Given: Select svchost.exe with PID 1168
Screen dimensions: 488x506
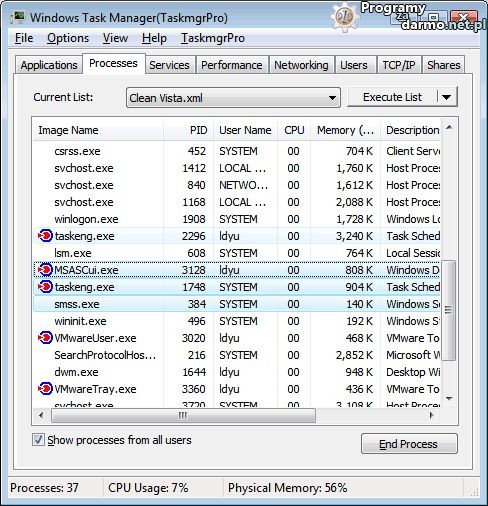Looking at the screenshot, I should pos(237,202).
